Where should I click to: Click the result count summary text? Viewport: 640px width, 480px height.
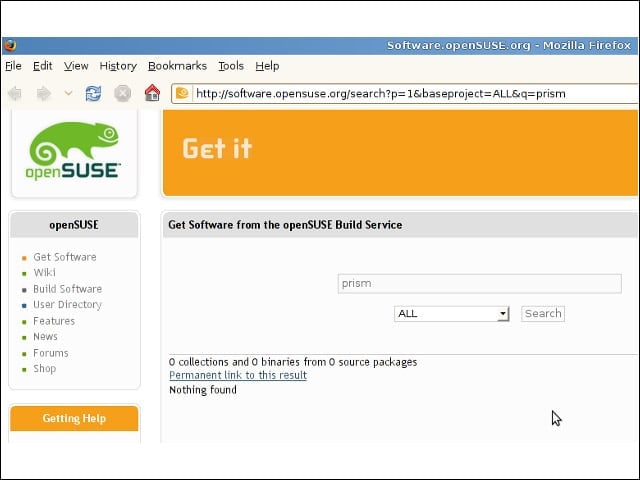293,362
